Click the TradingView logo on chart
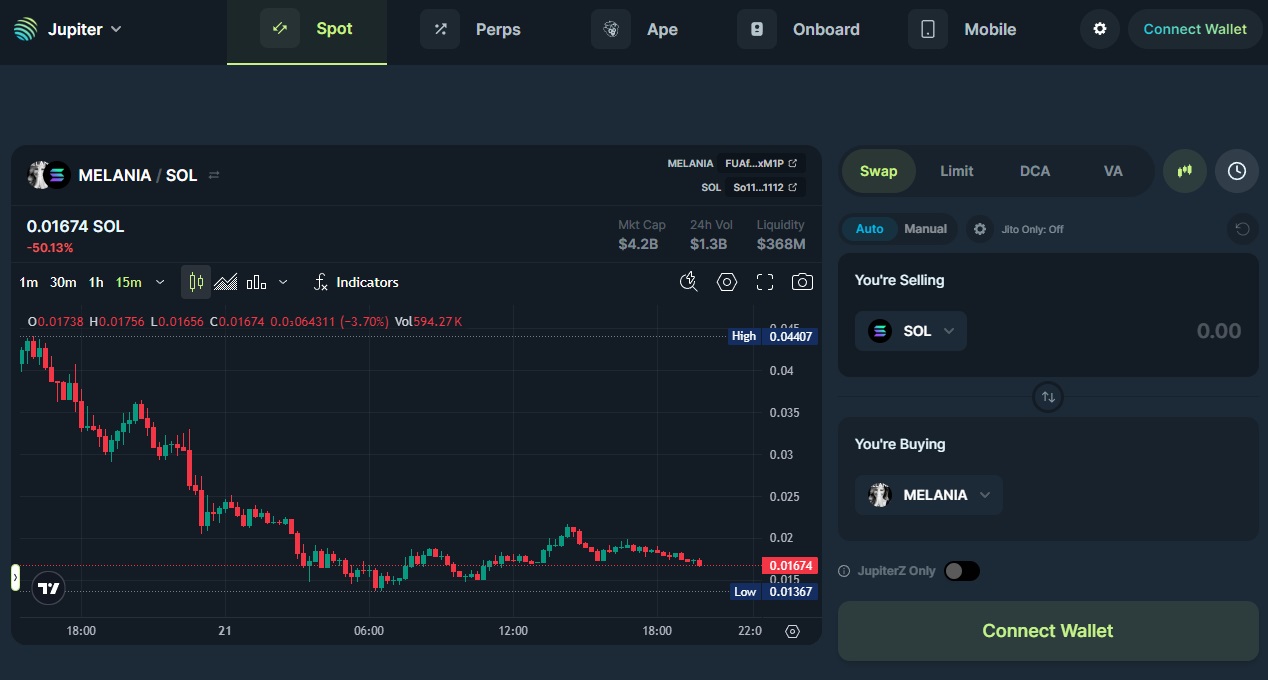This screenshot has height=680, width=1268. coord(48,588)
